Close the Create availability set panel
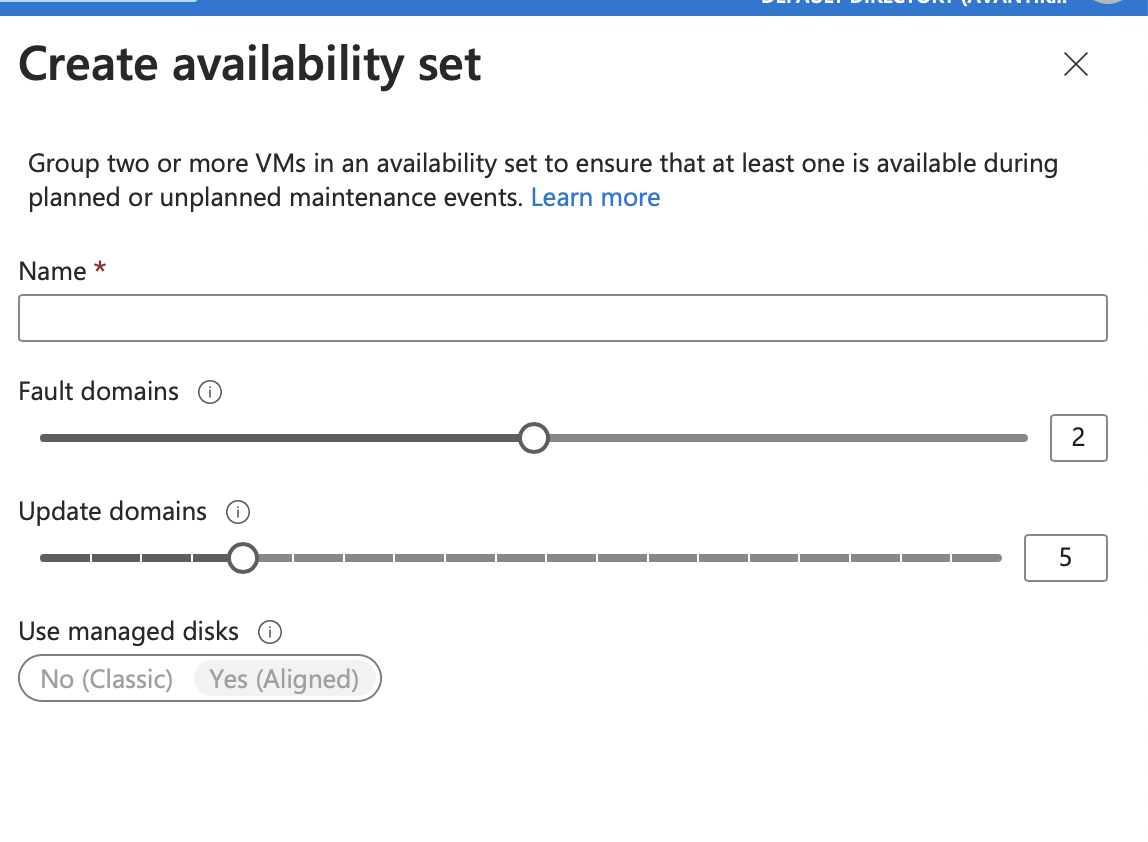Screen dimensions: 1148x842 pyautogui.click(x=1075, y=65)
